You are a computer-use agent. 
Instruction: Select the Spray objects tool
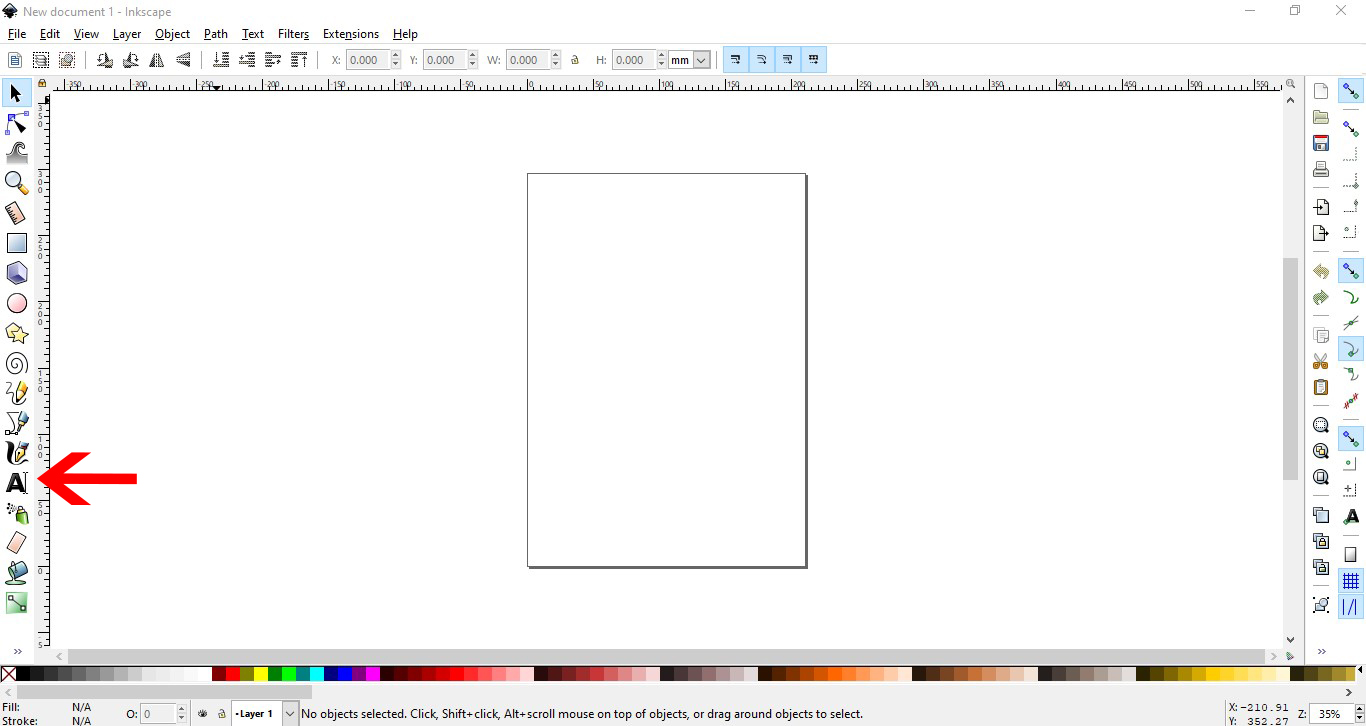coord(16,513)
